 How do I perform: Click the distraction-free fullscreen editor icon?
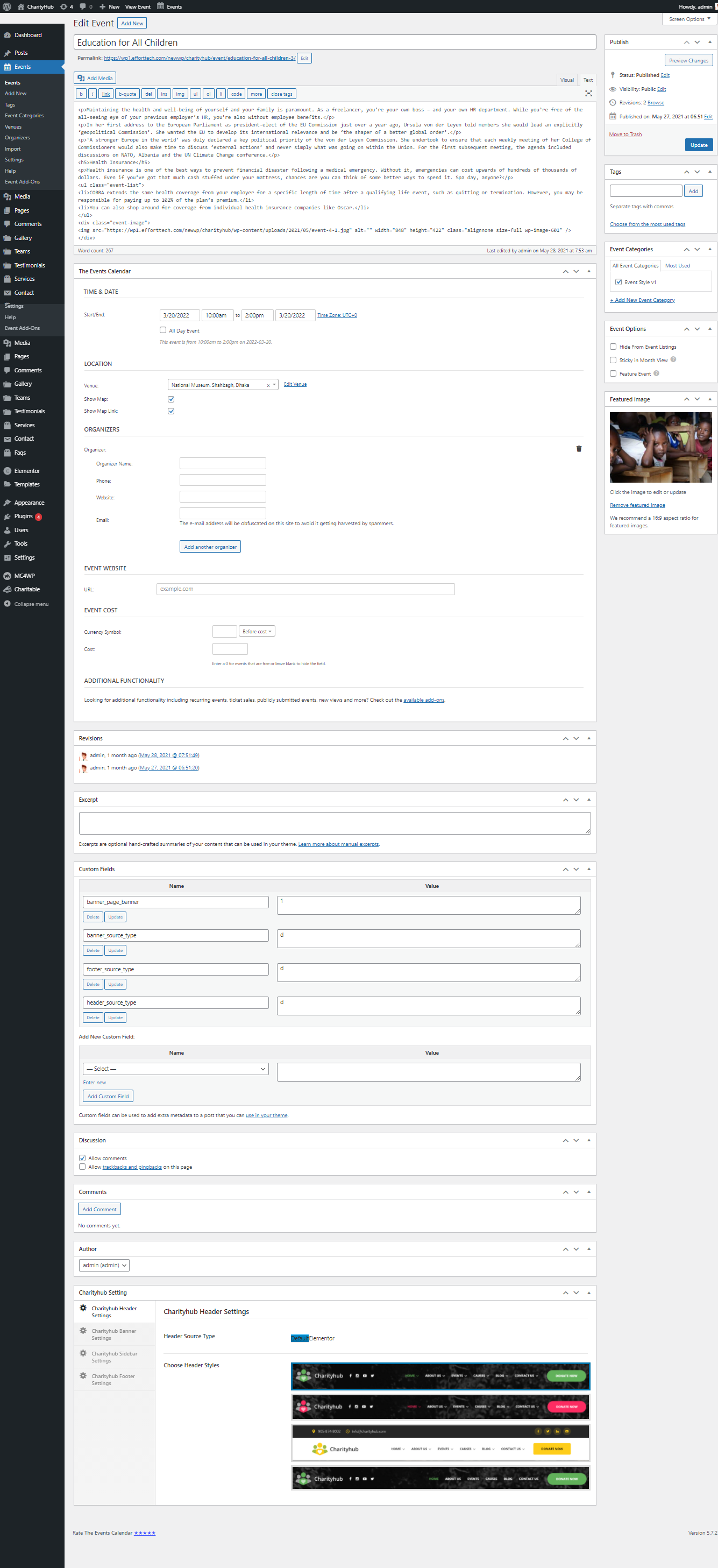[x=588, y=94]
